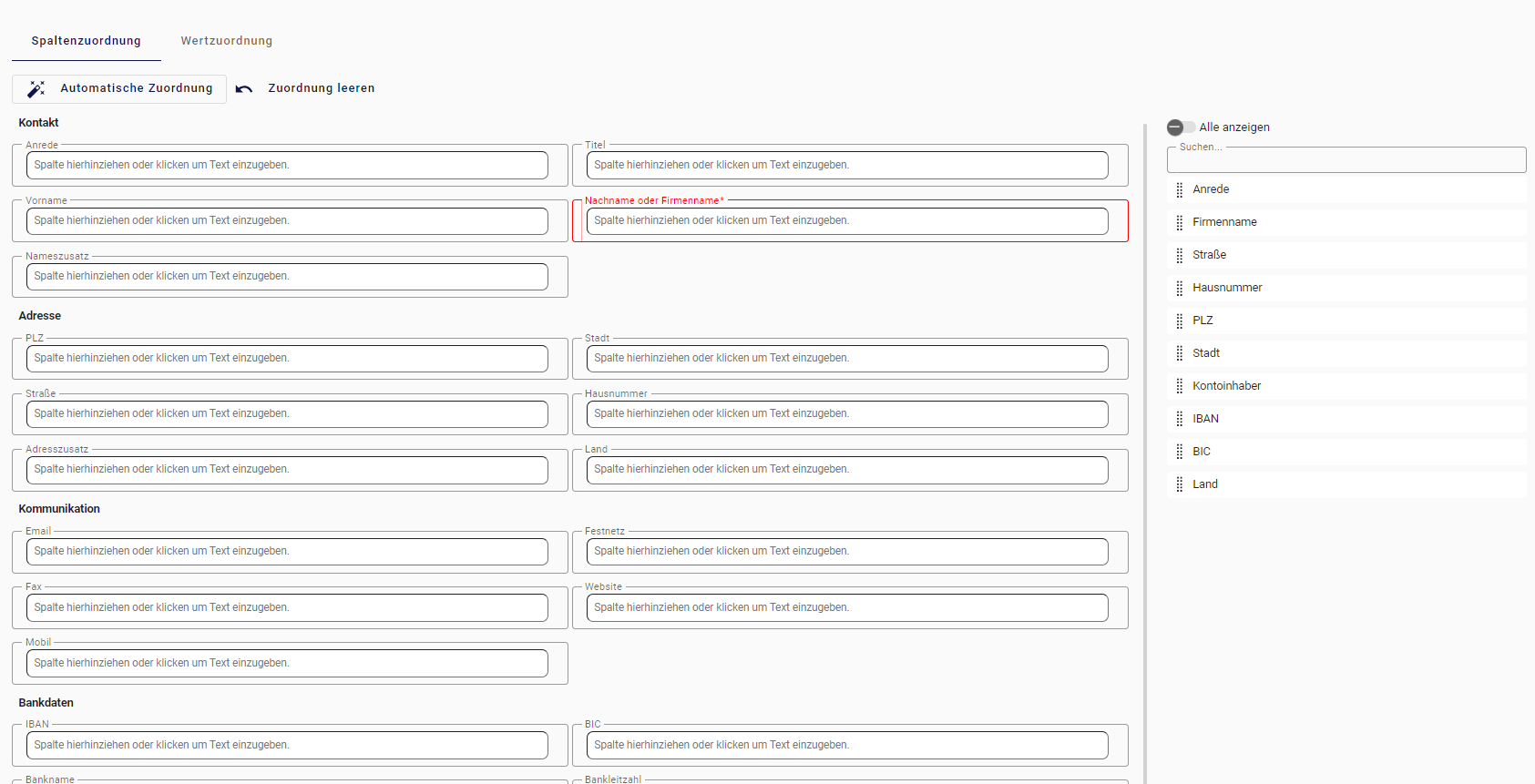
Task: Select the Straße field under Adresse
Action: tap(287, 413)
